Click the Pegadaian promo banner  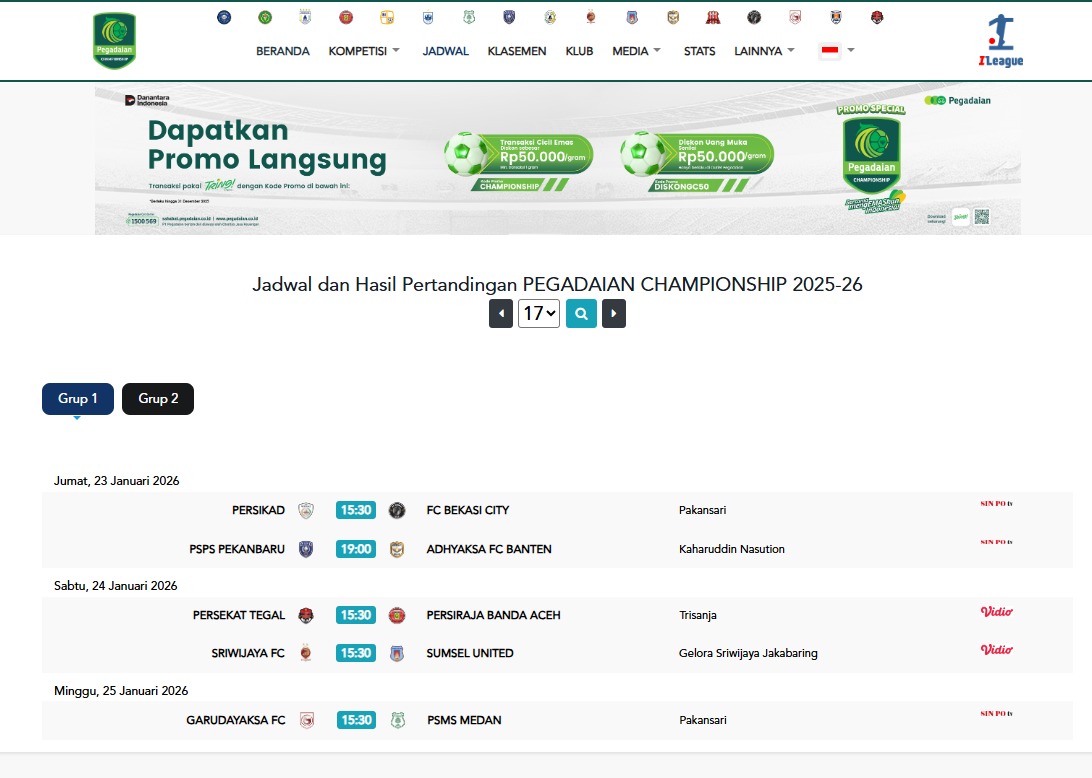pos(557,159)
